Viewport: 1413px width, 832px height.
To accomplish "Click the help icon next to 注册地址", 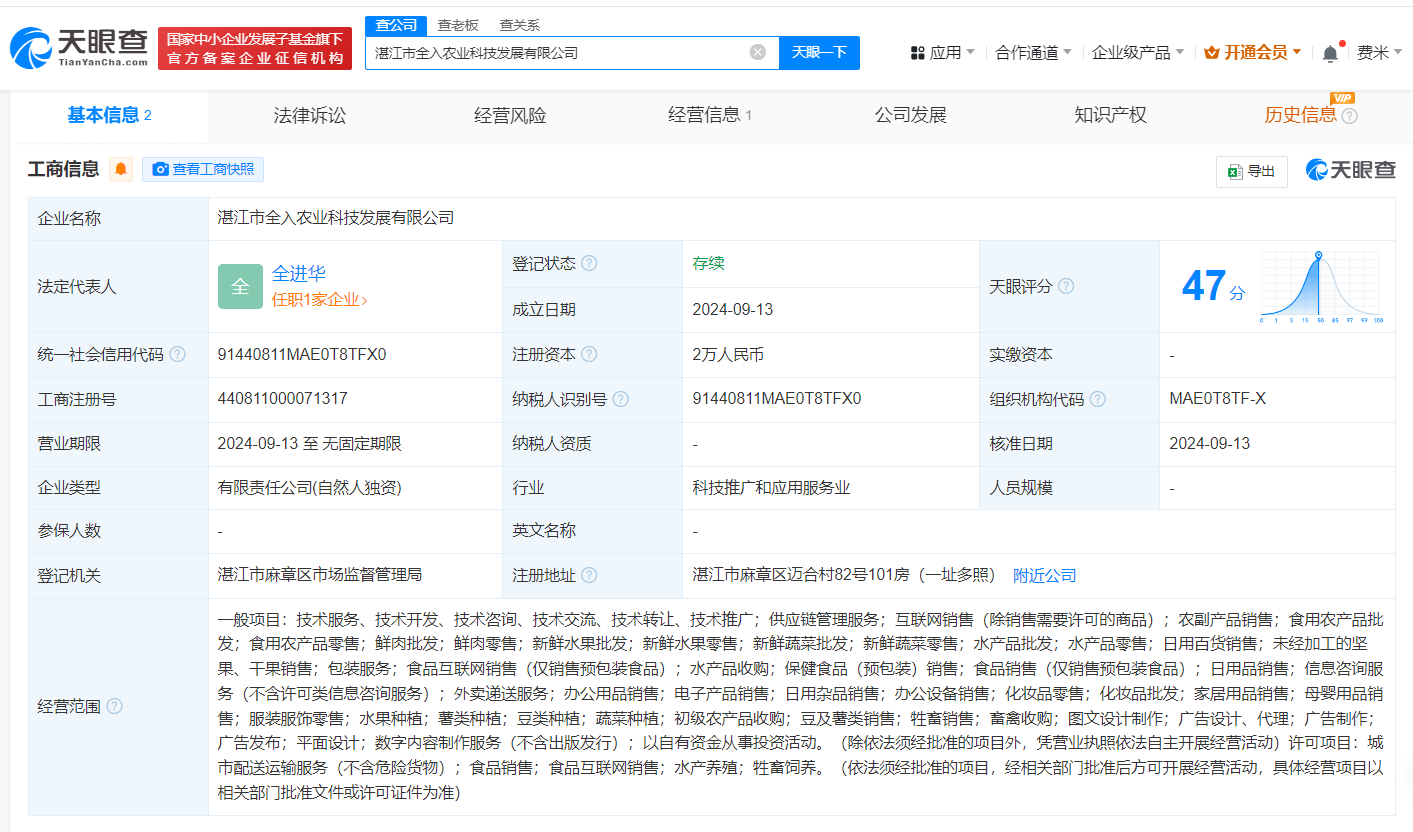I will coord(590,575).
